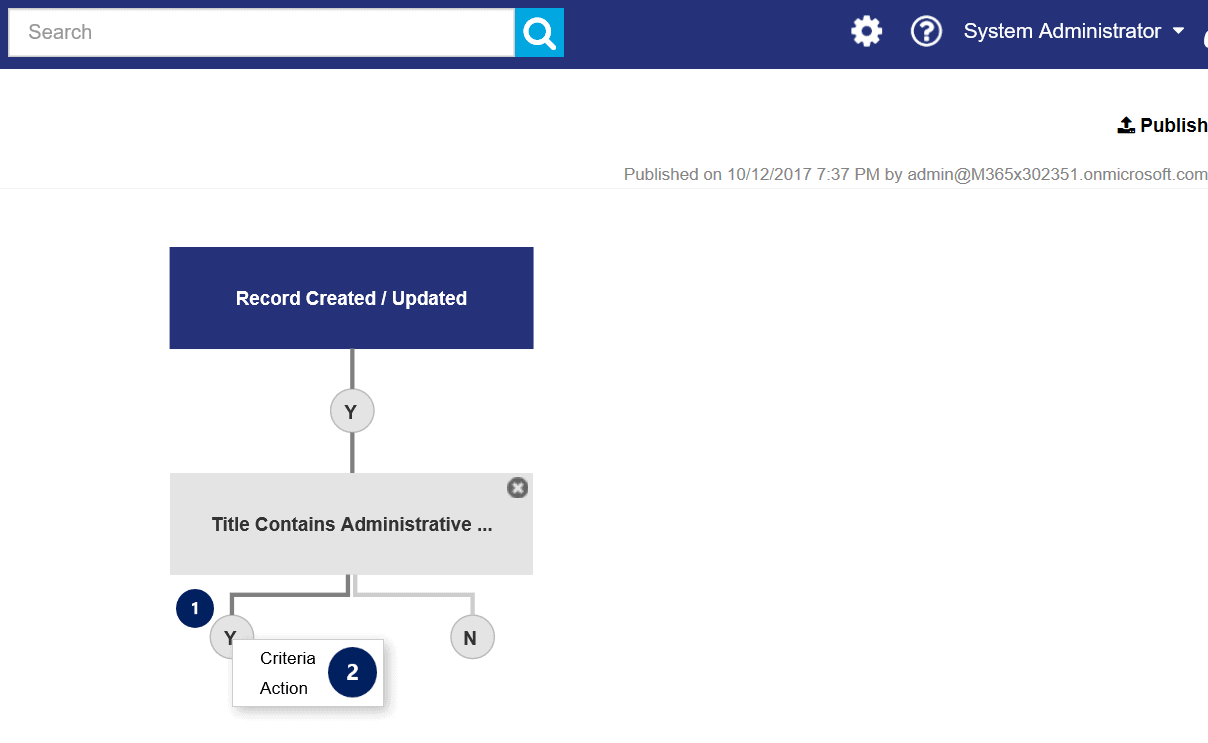Open the settings gear icon
The width and height of the screenshot is (1208, 743).
coord(867,32)
